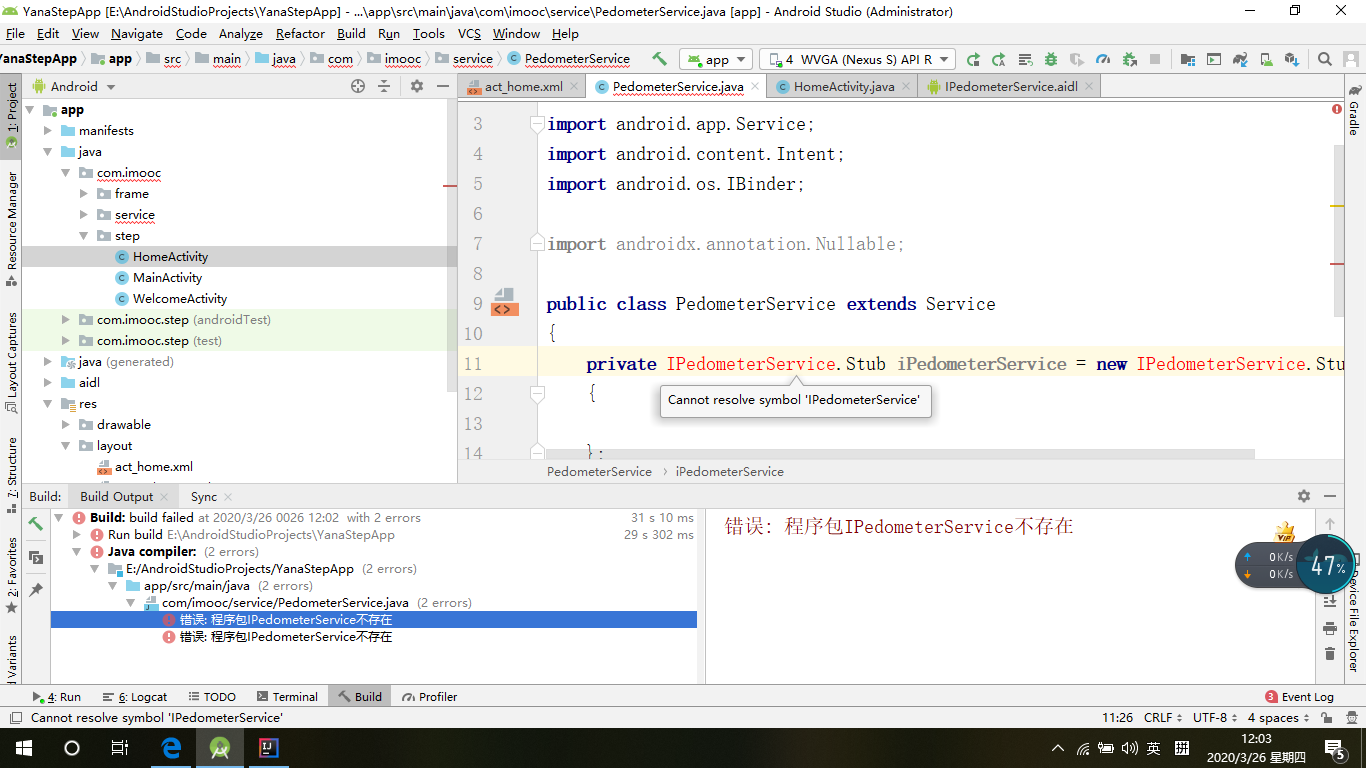Click the UTF-8 encoding selector

pos(1215,718)
